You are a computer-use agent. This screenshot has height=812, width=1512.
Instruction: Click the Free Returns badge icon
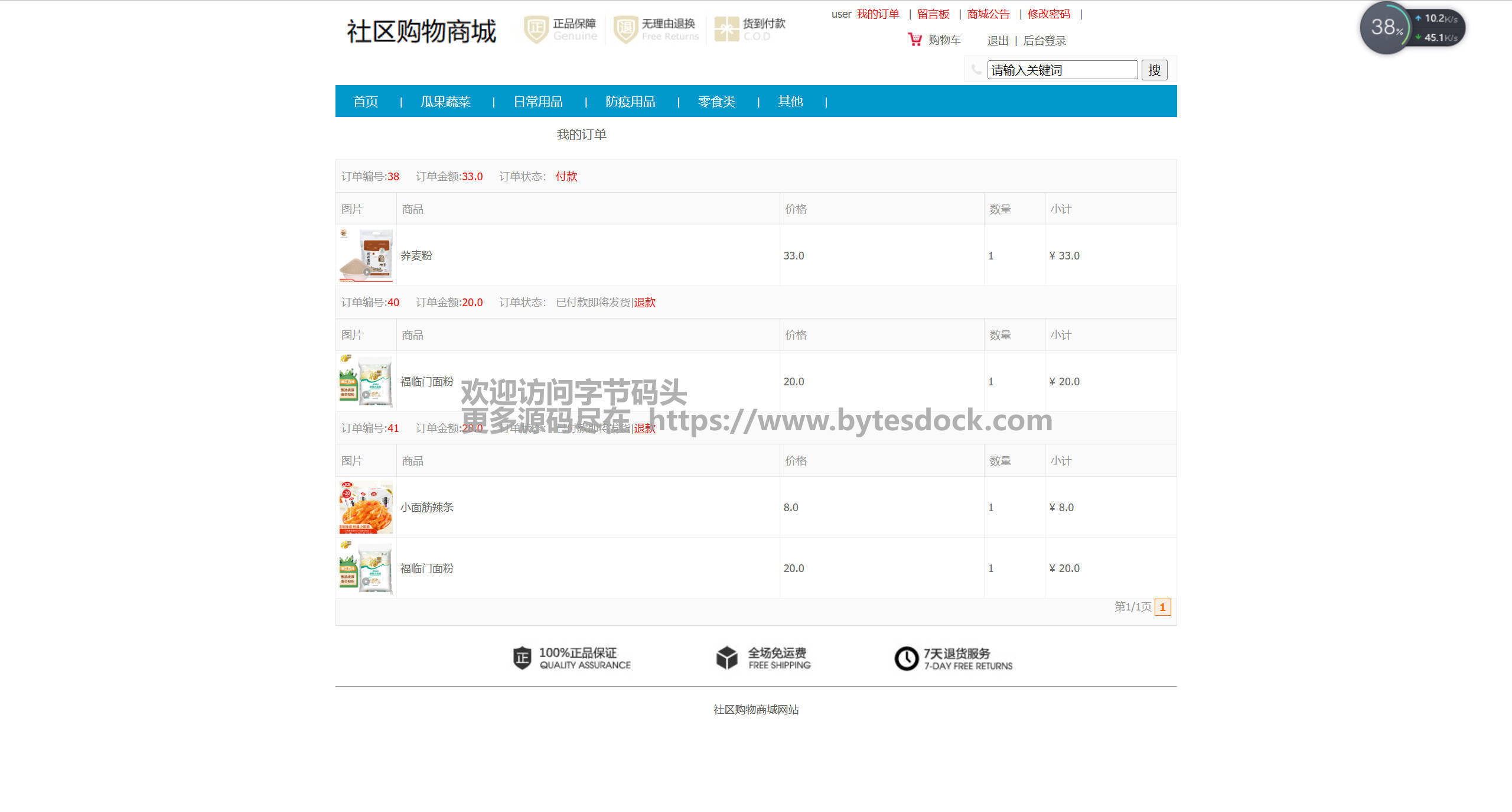pos(625,29)
